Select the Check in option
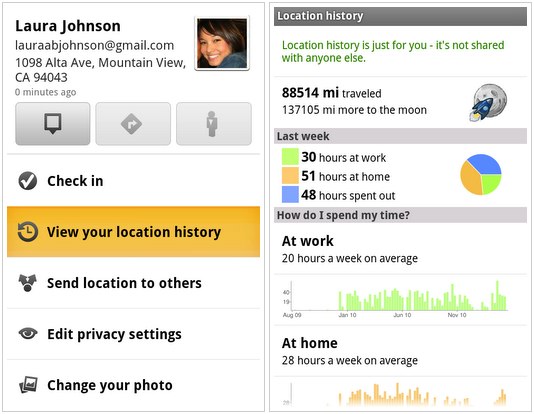 pos(133,180)
